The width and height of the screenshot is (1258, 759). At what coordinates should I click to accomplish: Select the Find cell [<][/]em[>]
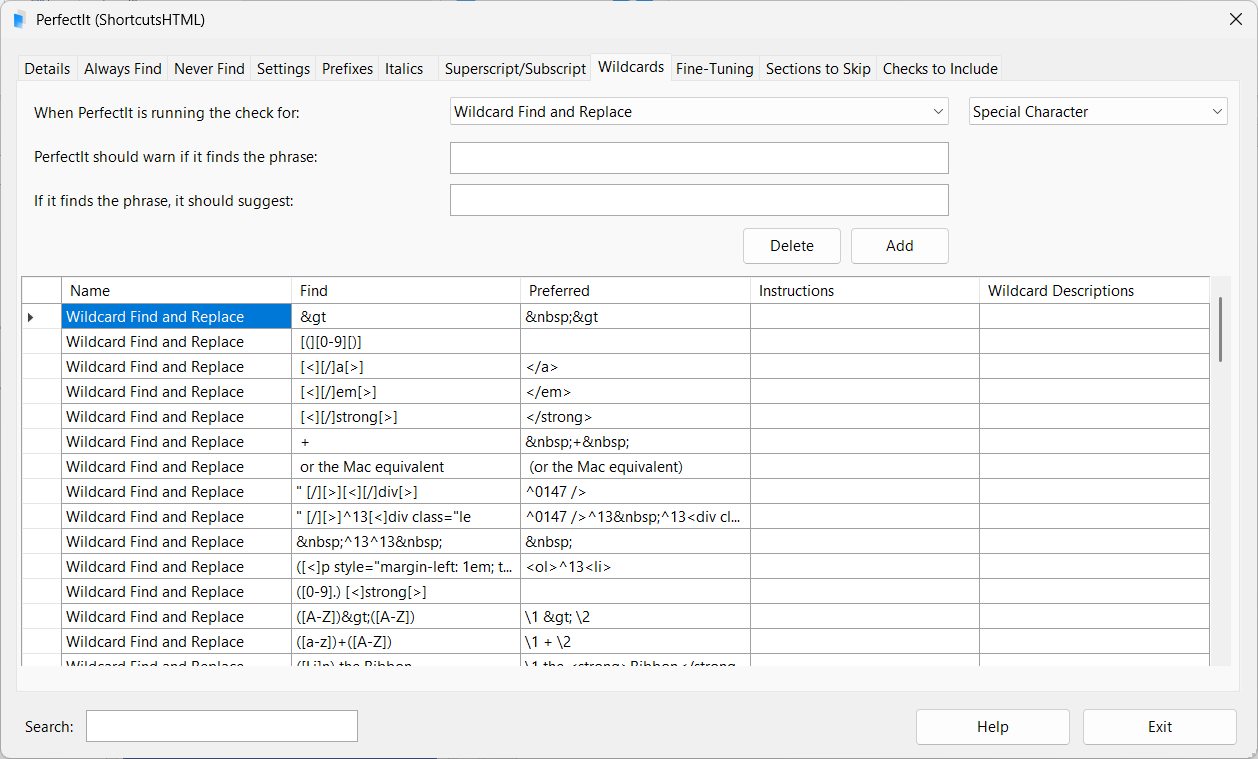point(406,392)
